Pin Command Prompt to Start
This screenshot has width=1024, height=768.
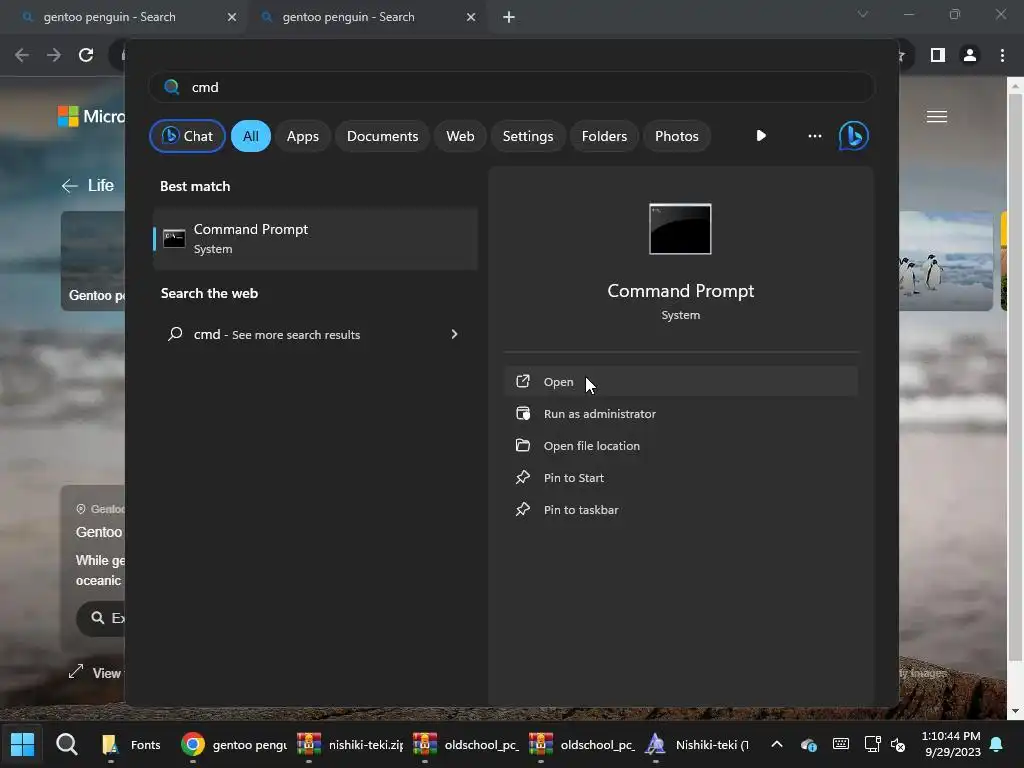(680, 477)
